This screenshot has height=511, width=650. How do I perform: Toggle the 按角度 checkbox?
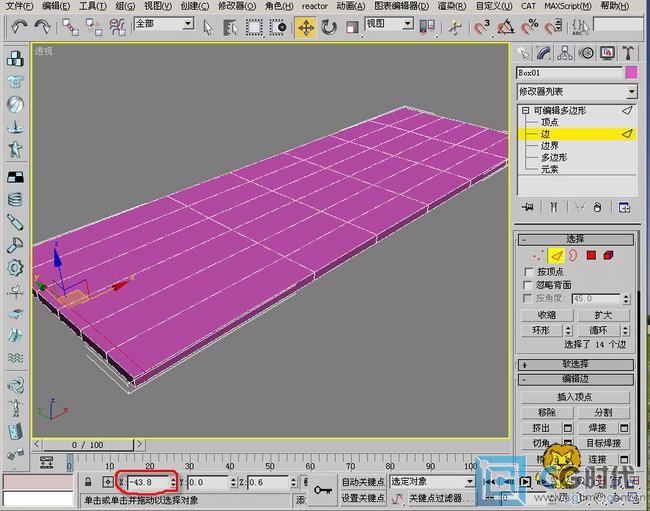(527, 298)
